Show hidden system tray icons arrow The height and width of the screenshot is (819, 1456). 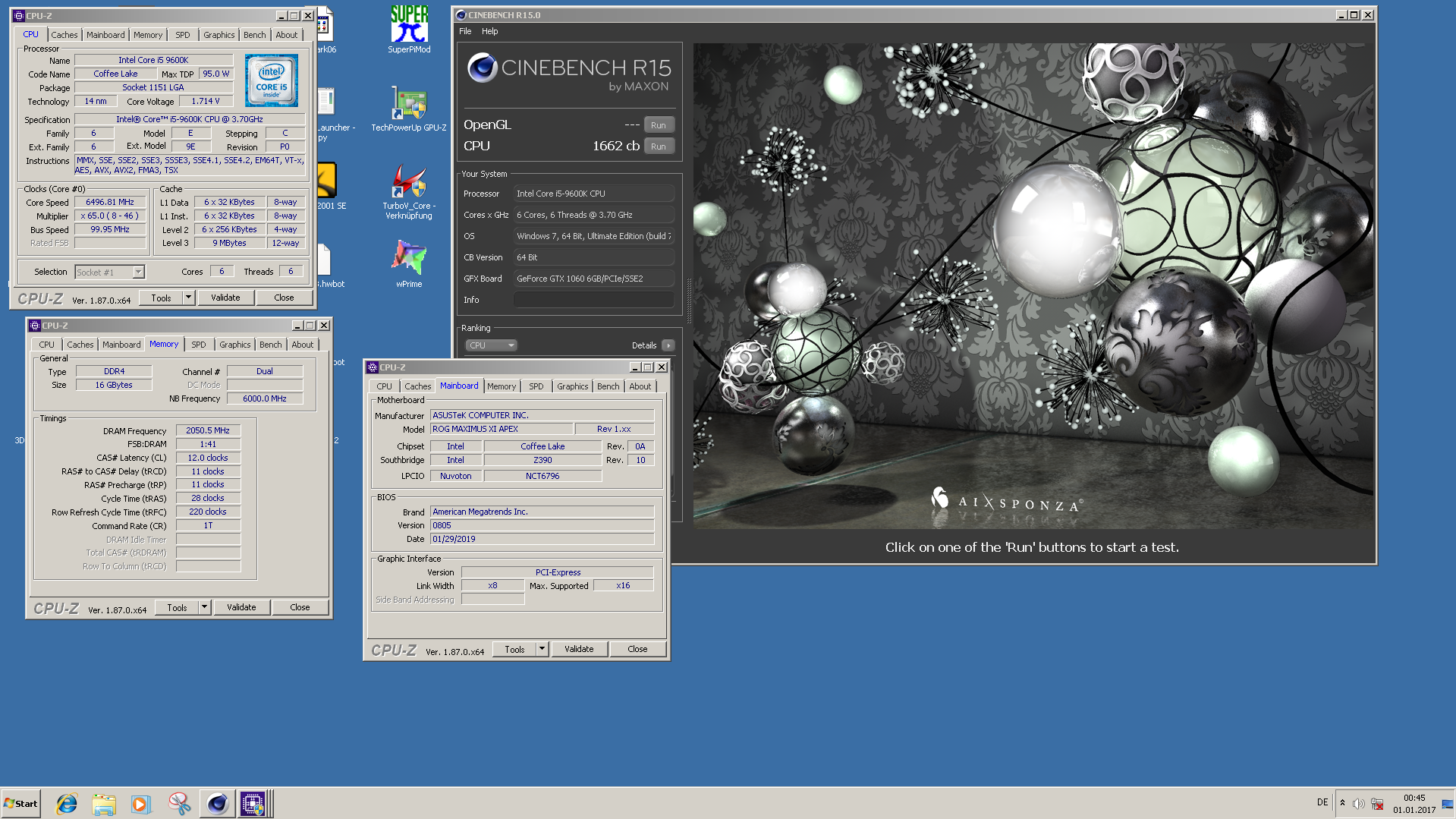tap(1342, 803)
